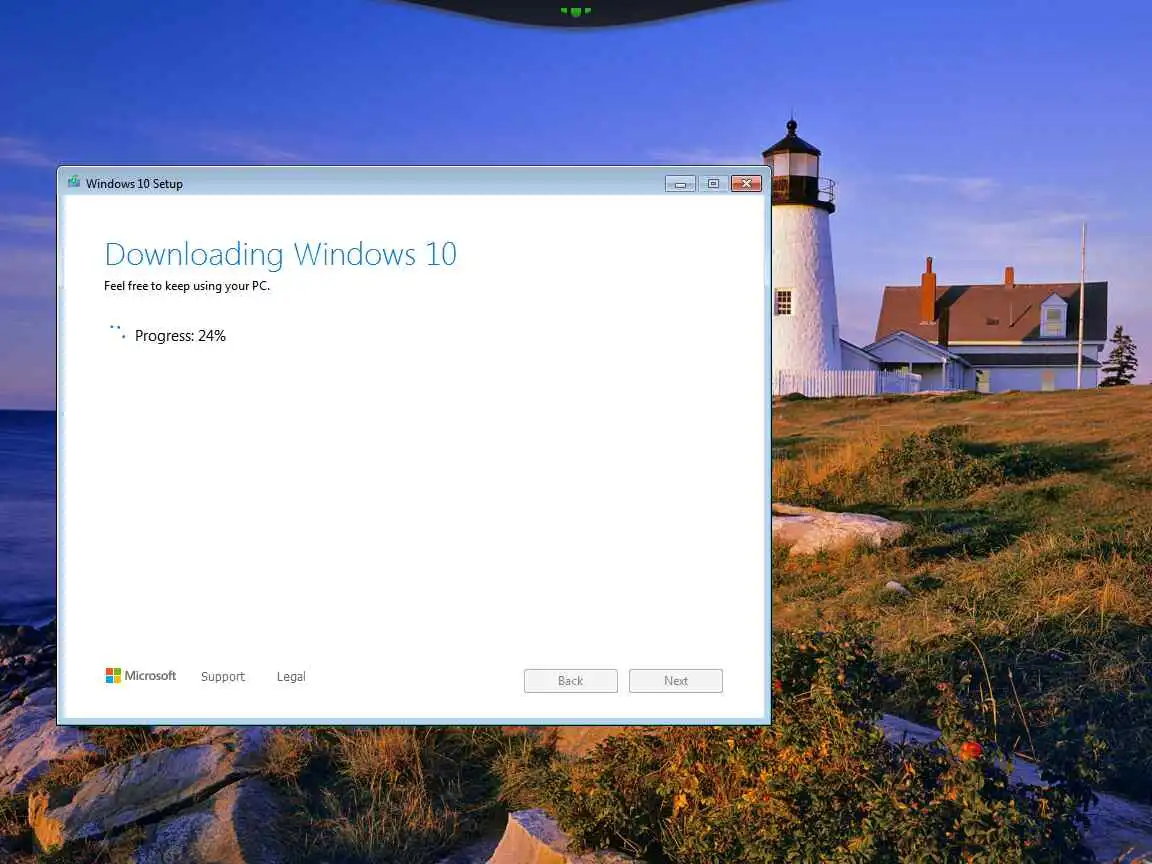Close the Windows 10 Setup window

[746, 184]
